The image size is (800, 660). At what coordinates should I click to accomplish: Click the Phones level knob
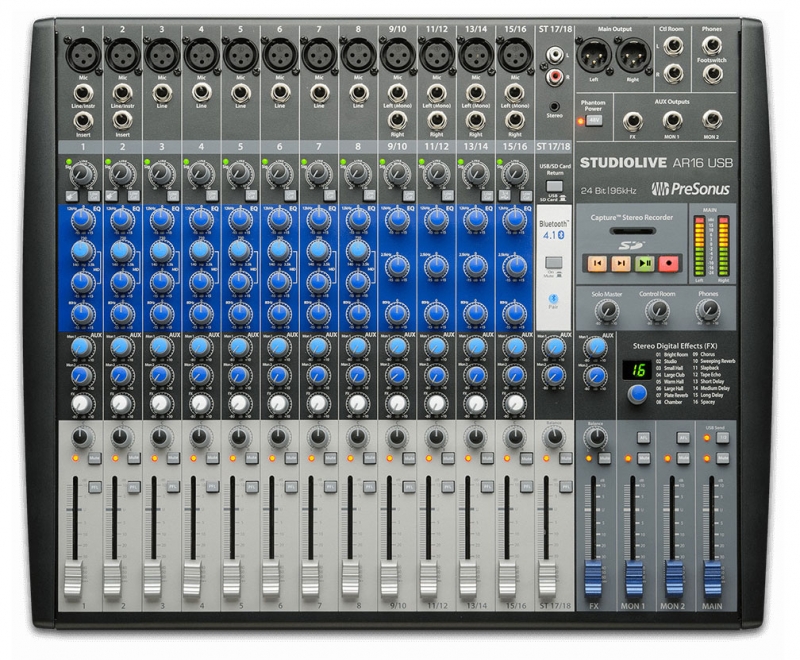(708, 310)
